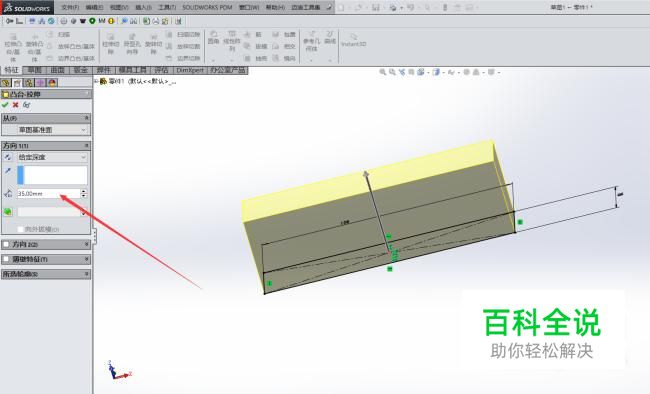Click the Reference Geometry tool
650x394 pixels.
tap(311, 41)
